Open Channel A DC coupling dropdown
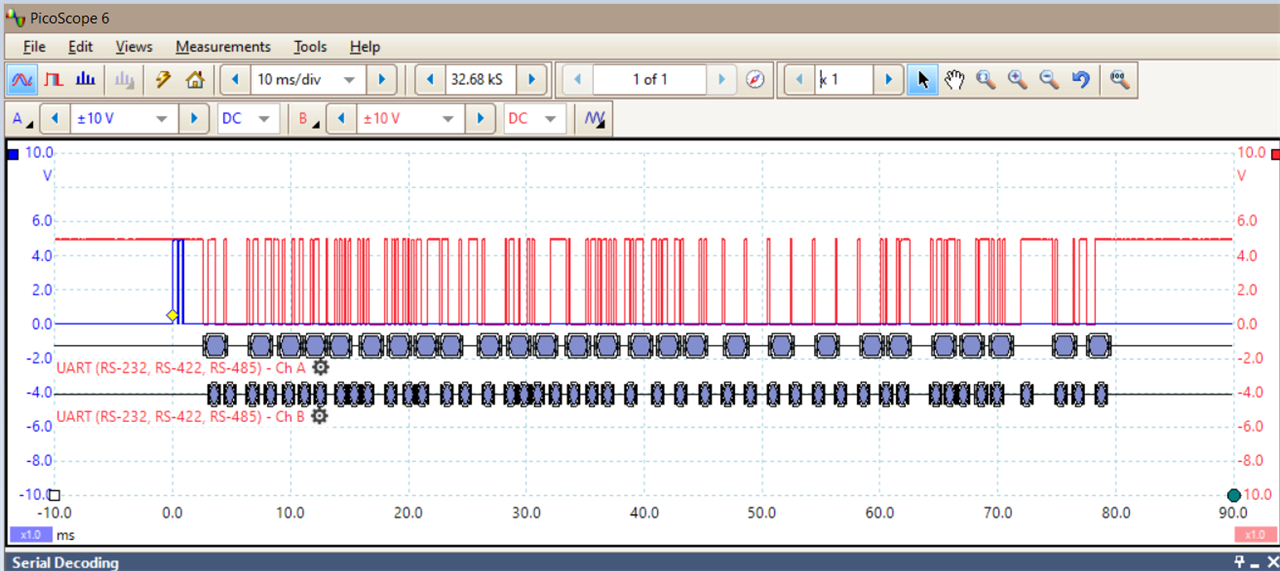Screen dimensions: 1280x571 tap(265, 118)
